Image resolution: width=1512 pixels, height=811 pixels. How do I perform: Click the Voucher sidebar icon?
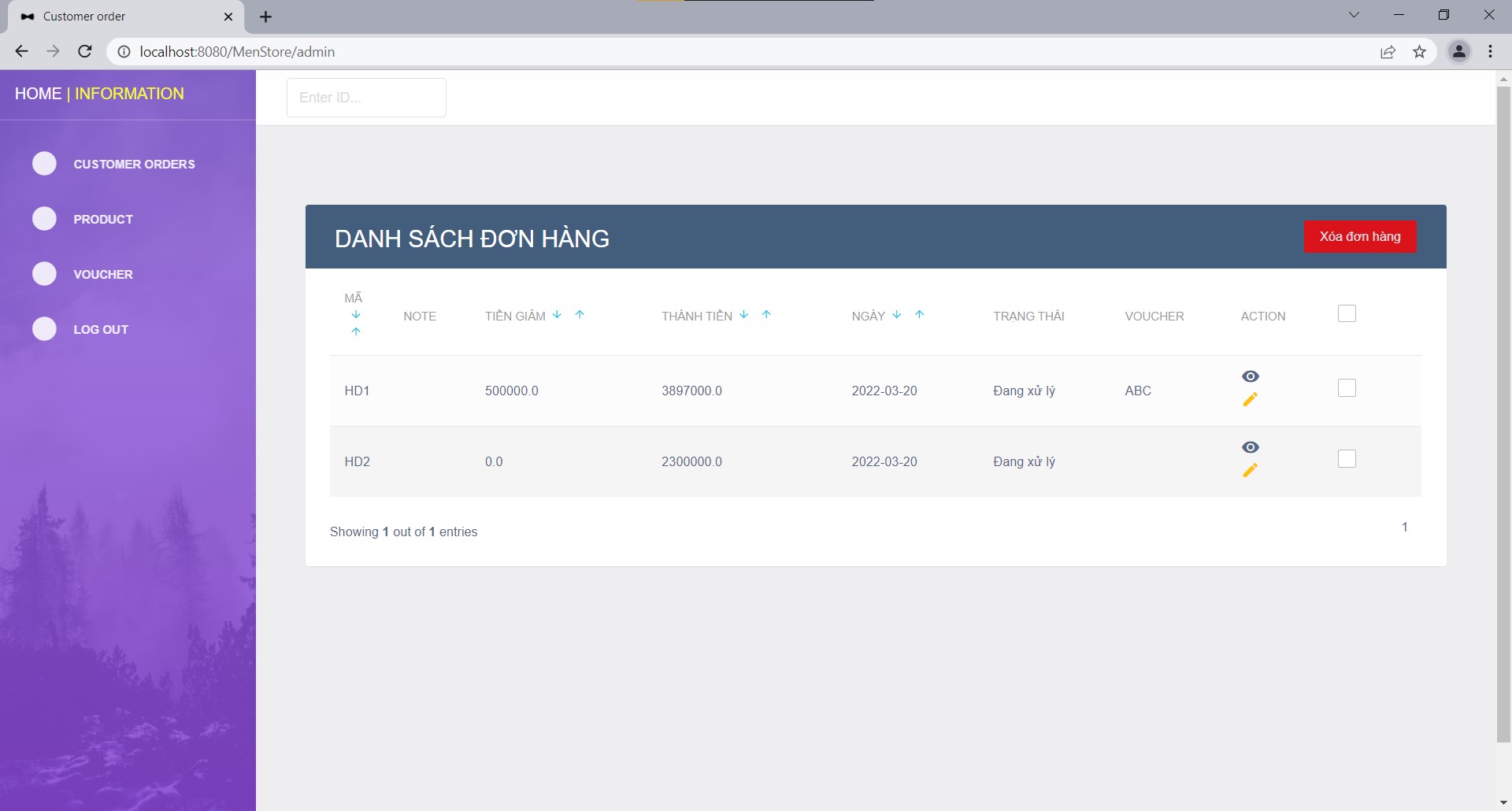[x=44, y=274]
